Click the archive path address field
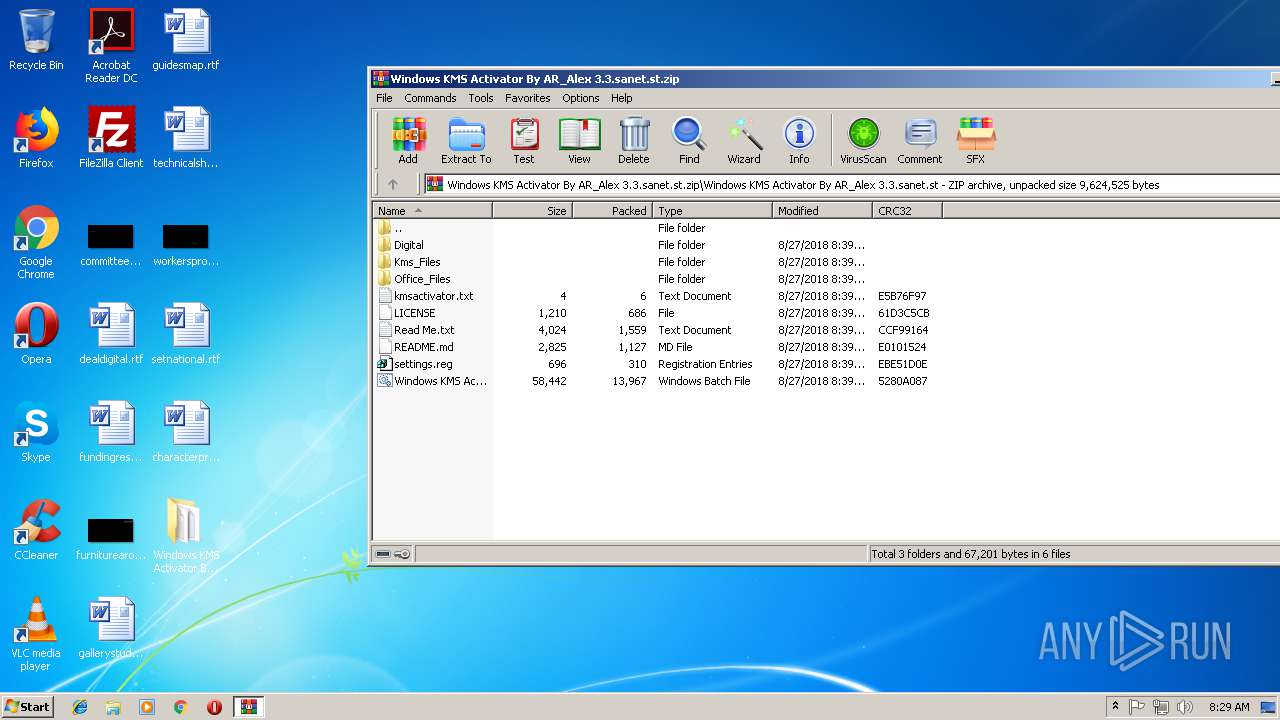 850,184
